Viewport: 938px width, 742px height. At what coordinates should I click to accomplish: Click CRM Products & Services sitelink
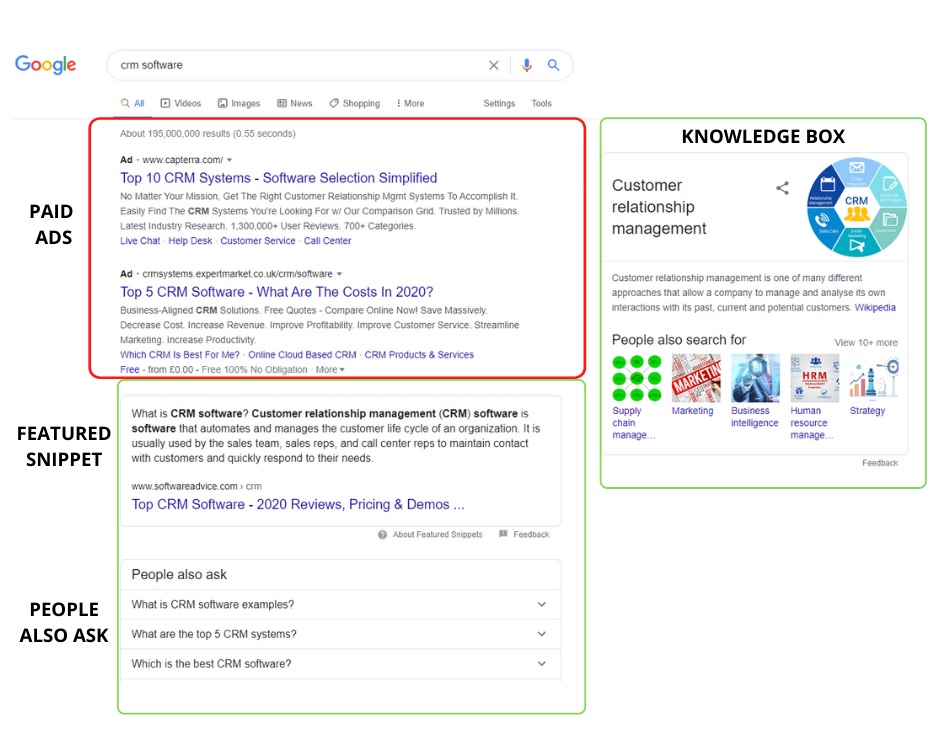[419, 355]
